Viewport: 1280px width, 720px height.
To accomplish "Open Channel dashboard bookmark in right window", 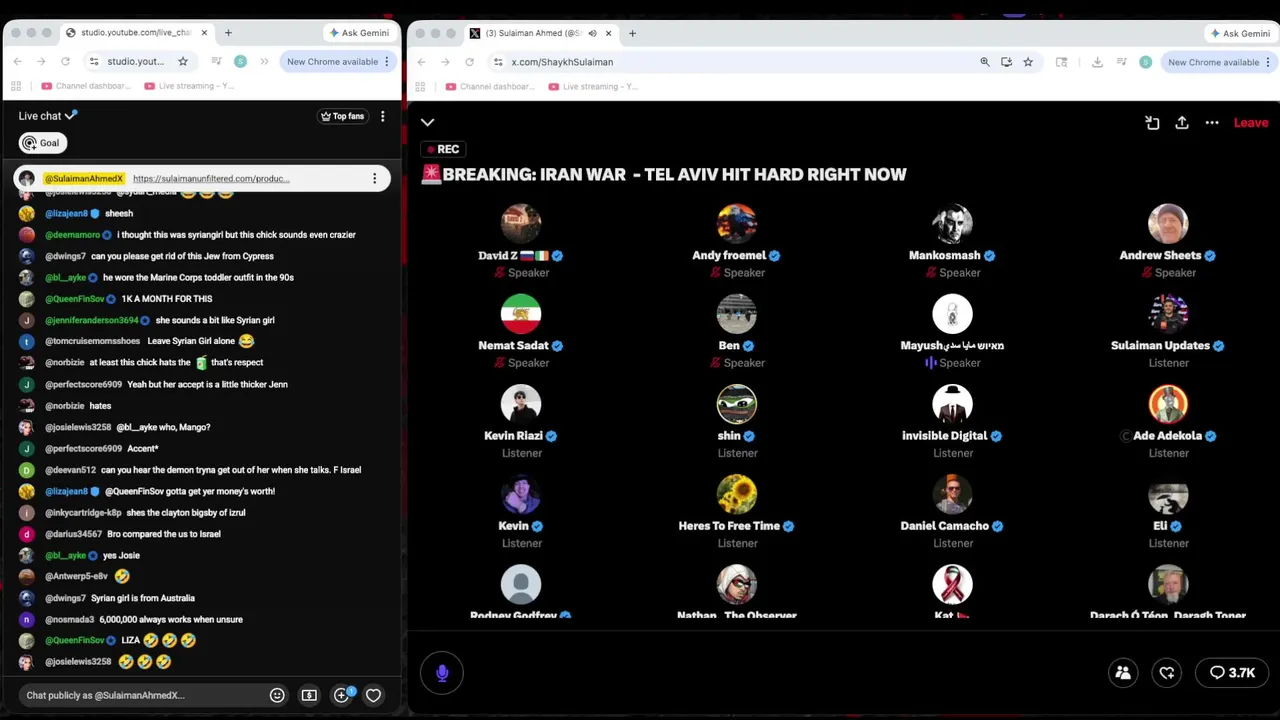I will 490,86.
